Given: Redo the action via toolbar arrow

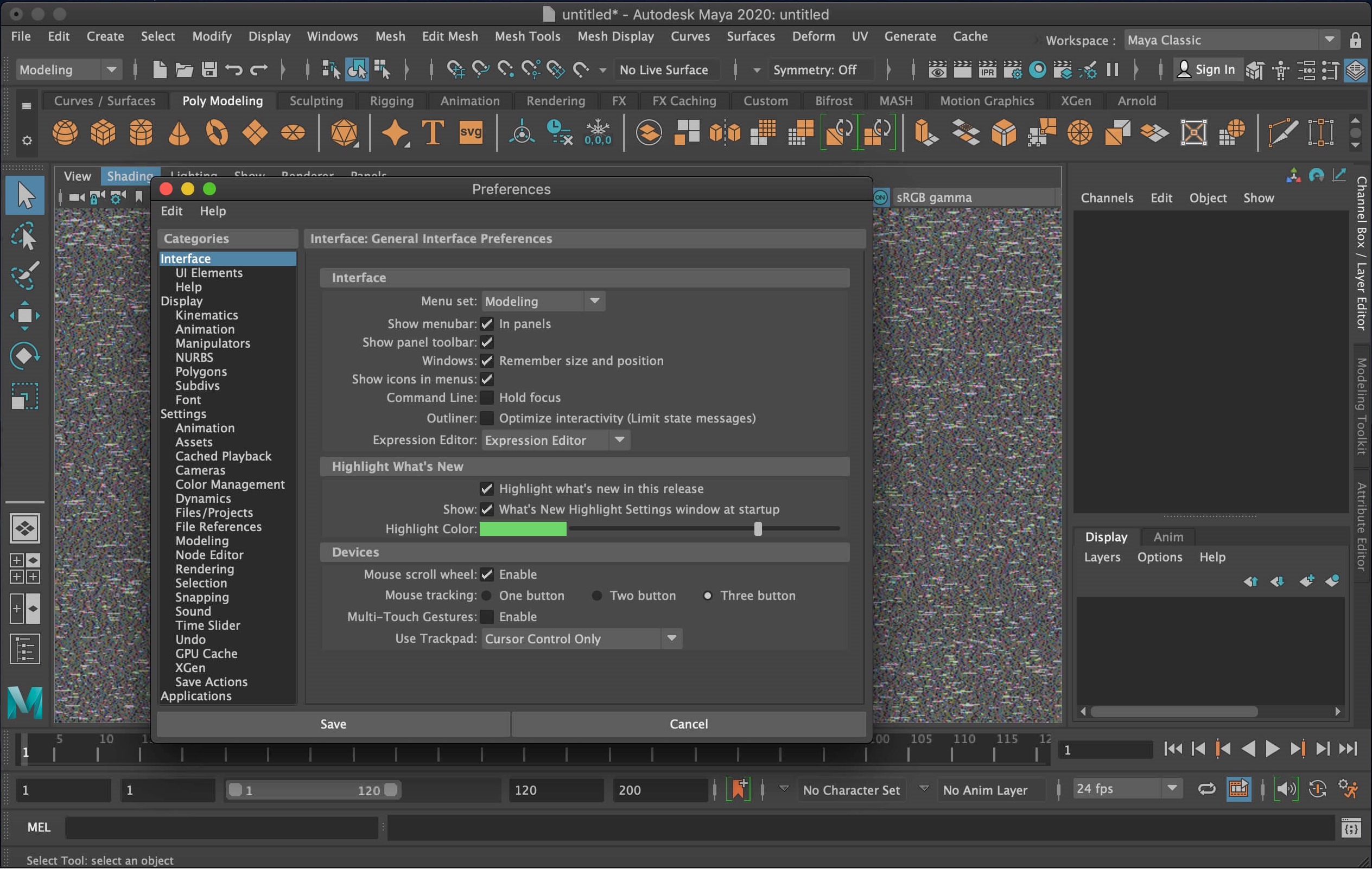Looking at the screenshot, I should (x=259, y=69).
